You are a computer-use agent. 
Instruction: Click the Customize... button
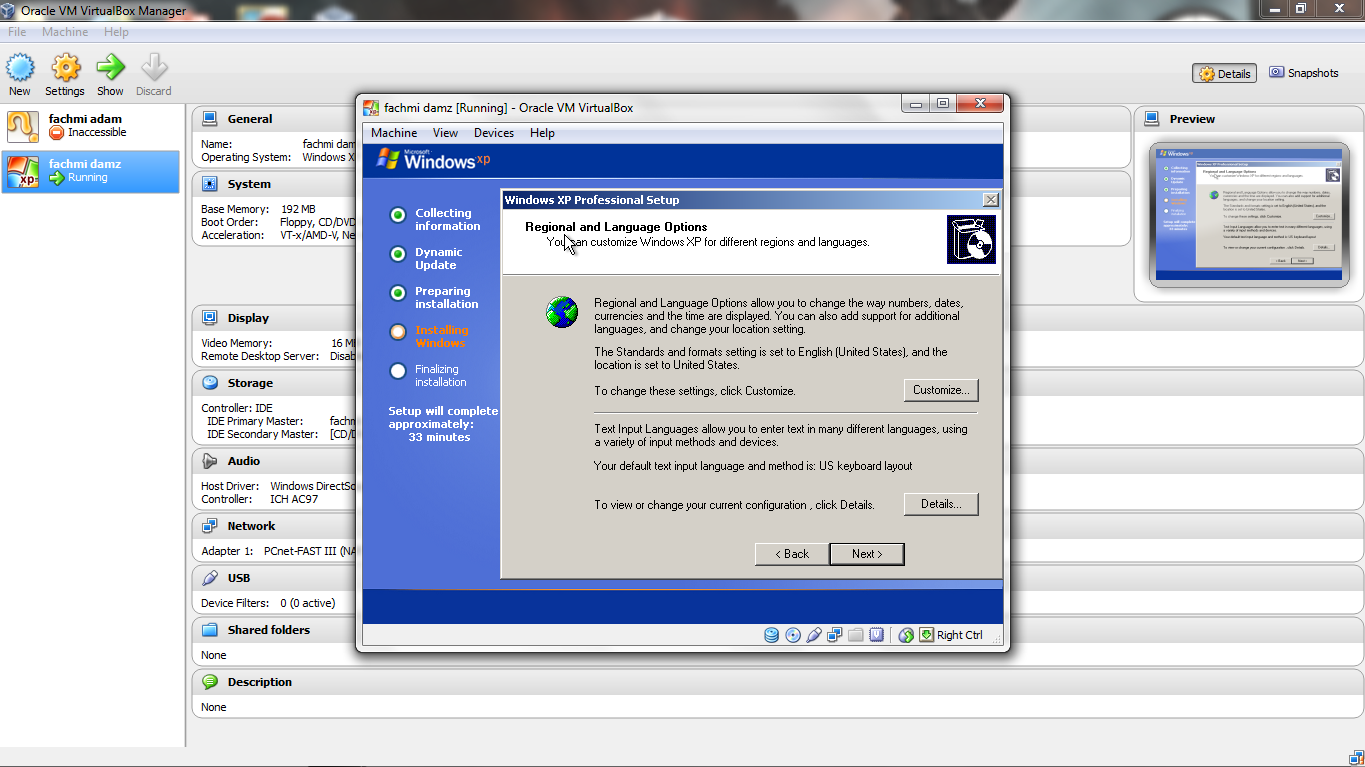point(941,390)
